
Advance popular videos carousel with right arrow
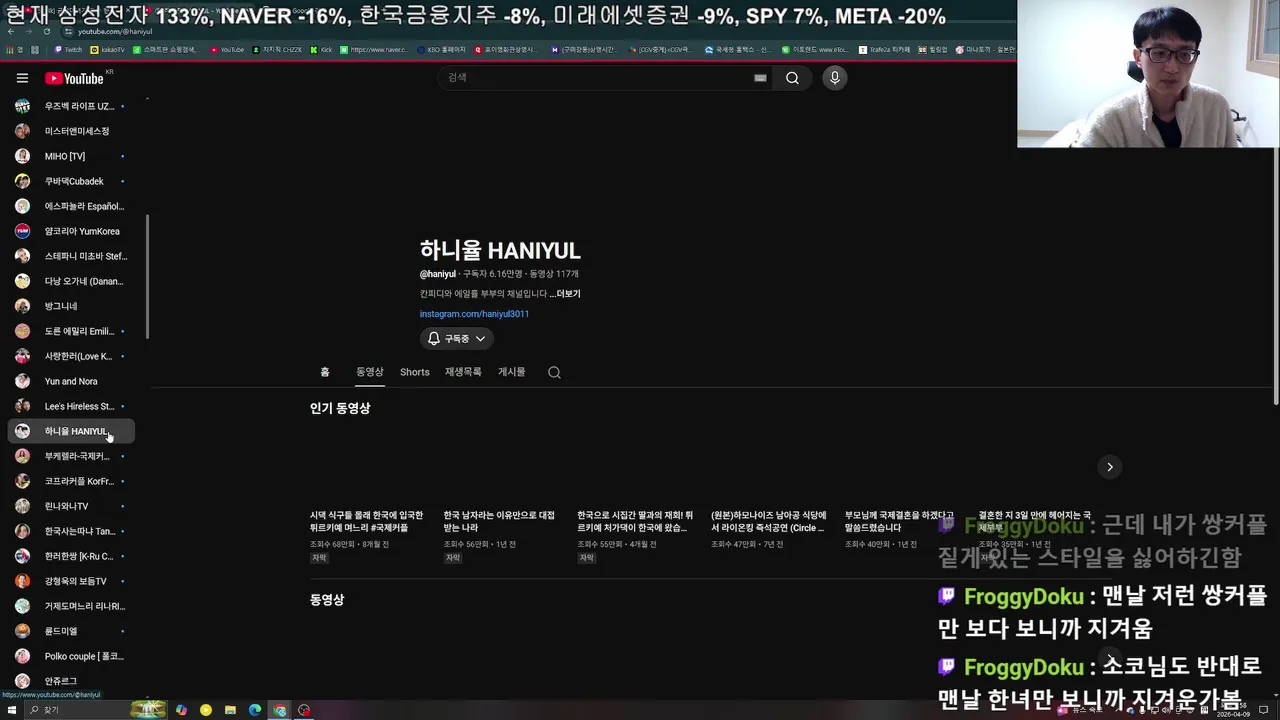1109,467
